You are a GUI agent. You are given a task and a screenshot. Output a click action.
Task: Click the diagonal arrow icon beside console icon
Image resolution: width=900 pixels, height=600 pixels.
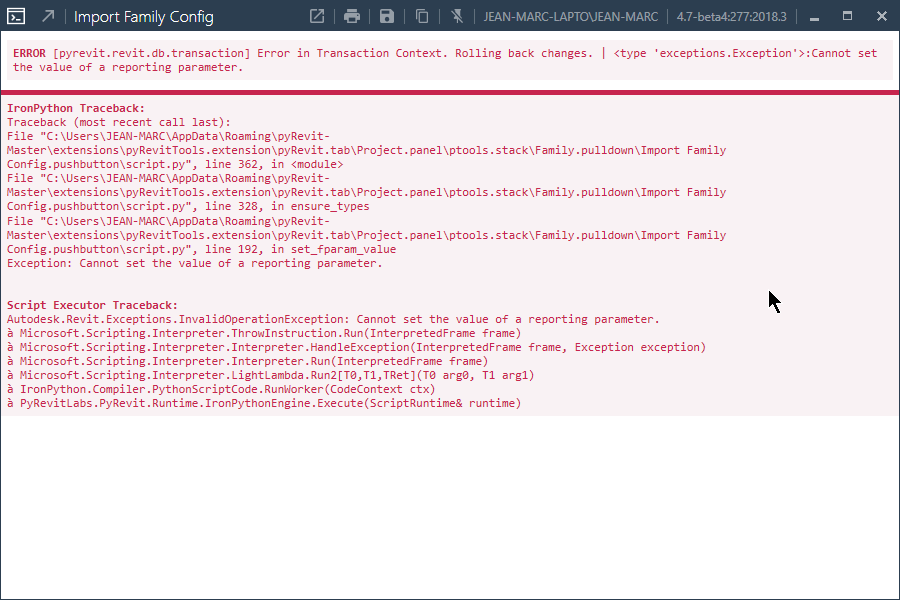[x=46, y=16]
